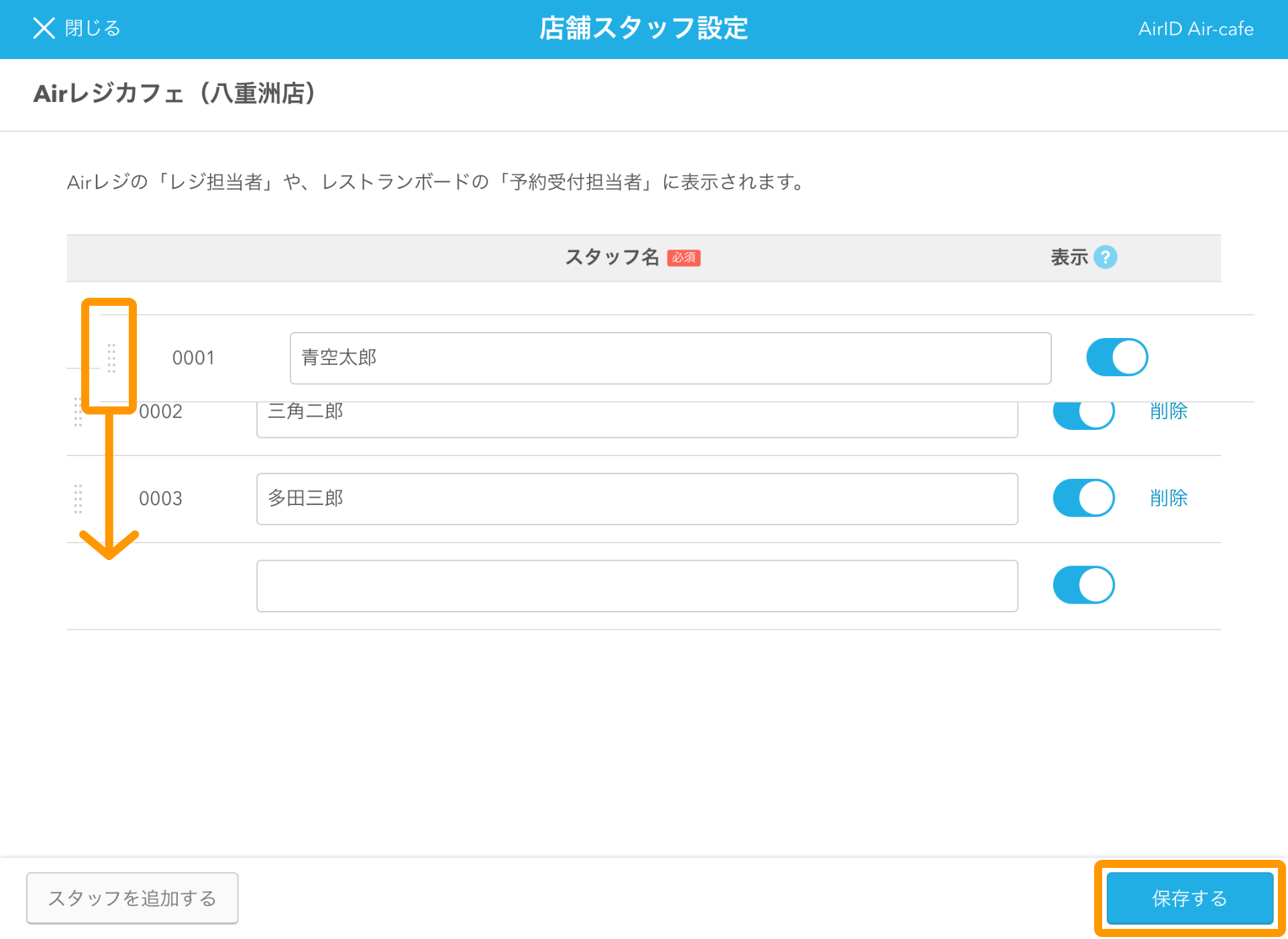Viewport: 1288px width, 939px height.
Task: Toggle display switch on empty staff row
Action: [1083, 586]
